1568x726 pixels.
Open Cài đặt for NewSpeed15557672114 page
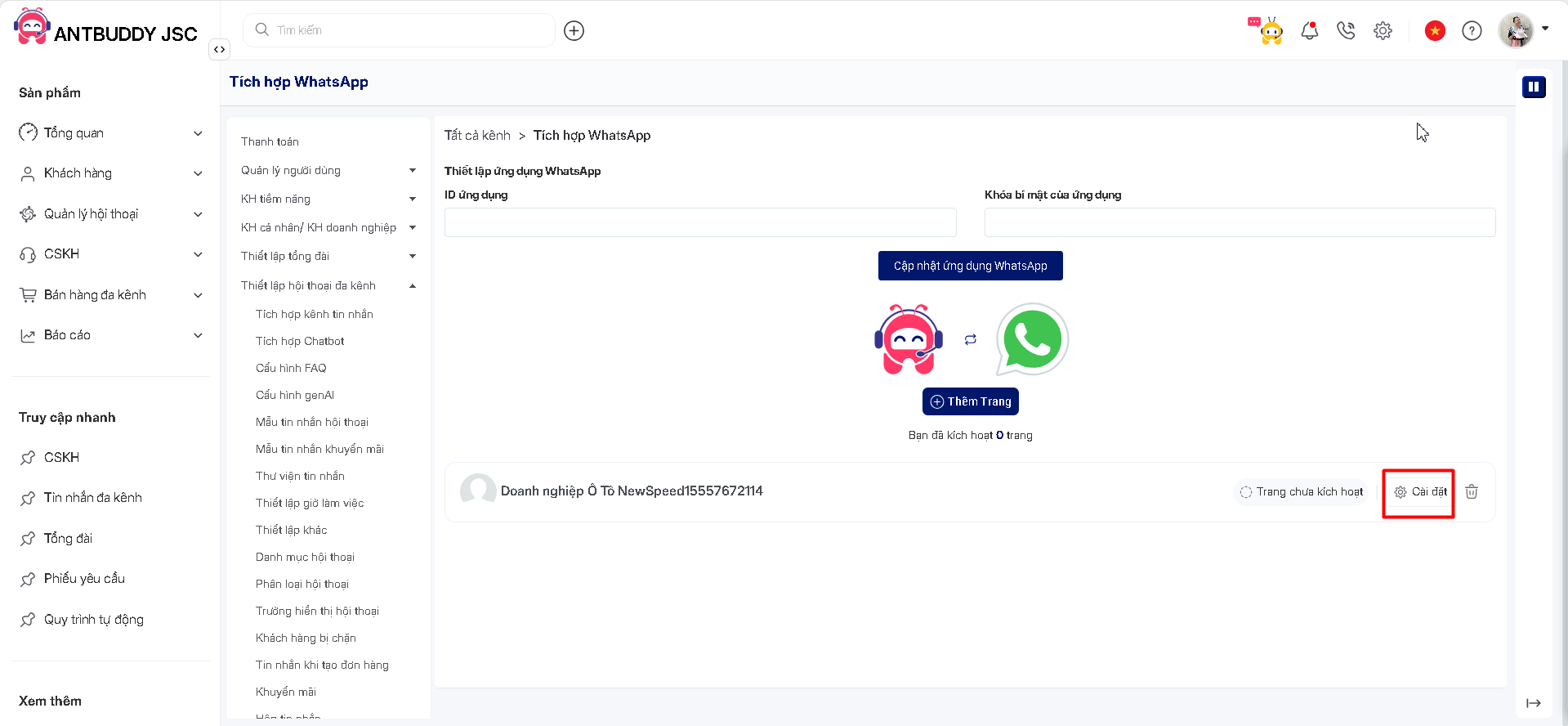pos(1420,491)
